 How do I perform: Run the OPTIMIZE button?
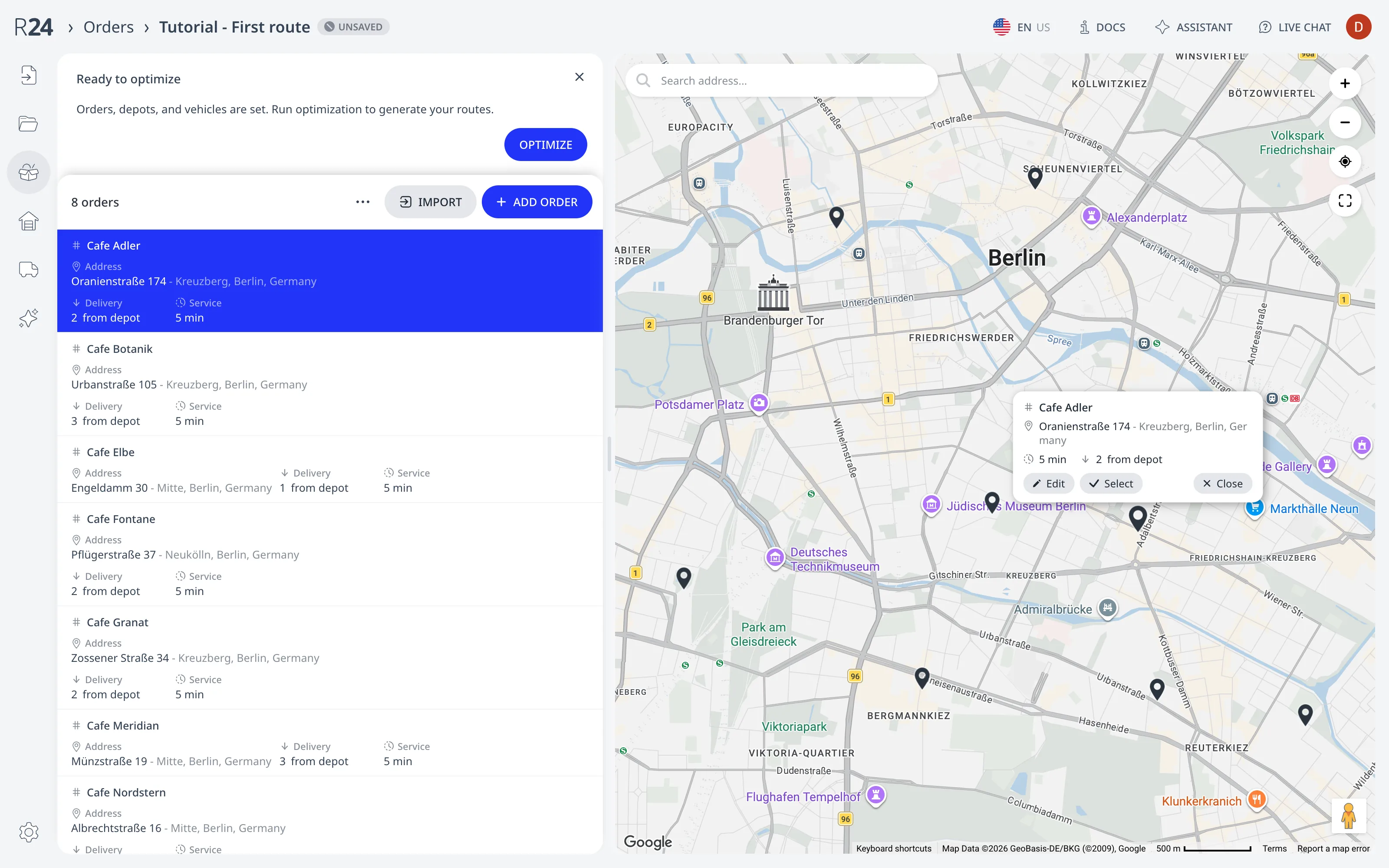click(x=545, y=145)
